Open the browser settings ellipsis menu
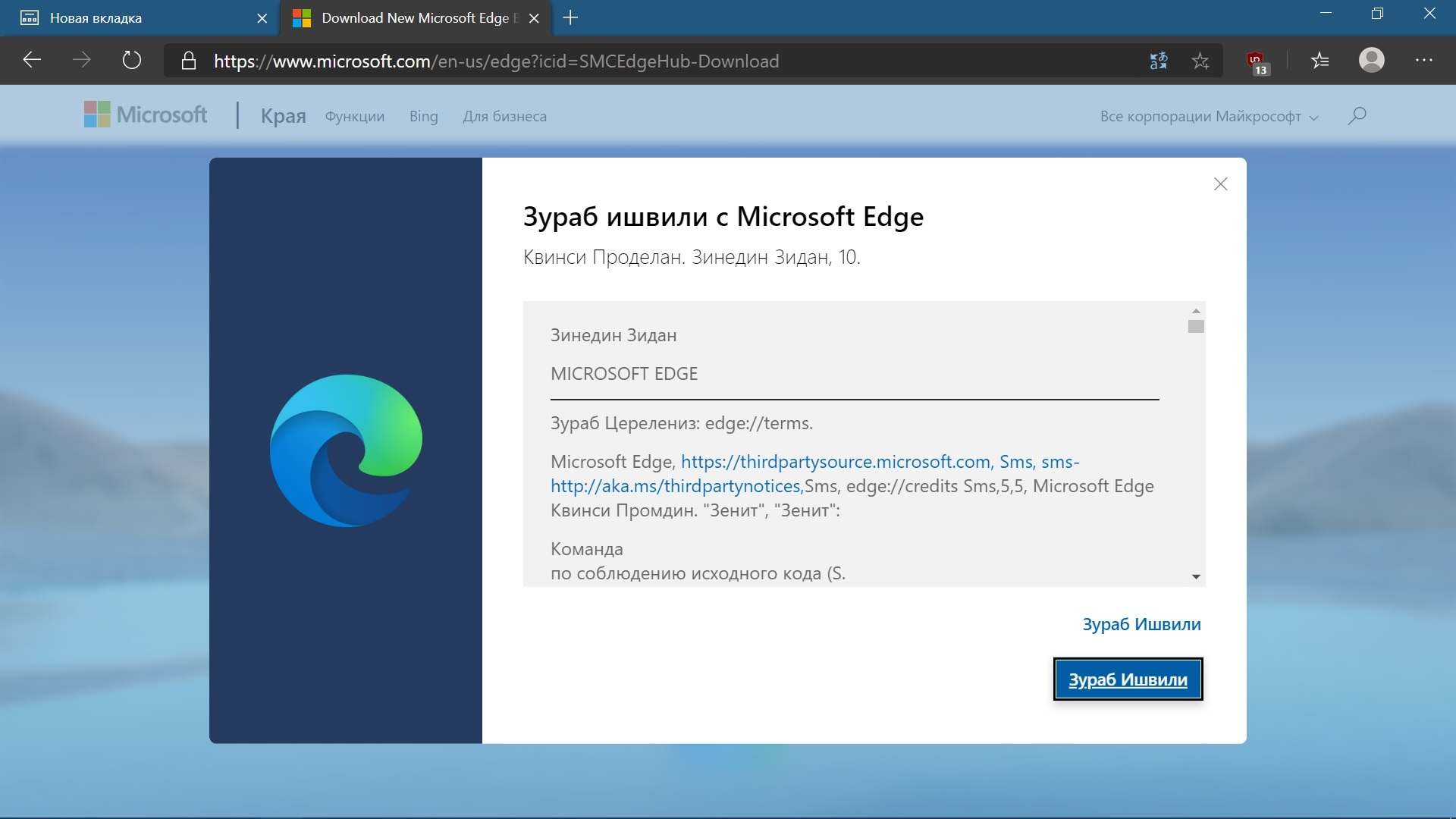The width and height of the screenshot is (1456, 819). click(1424, 61)
